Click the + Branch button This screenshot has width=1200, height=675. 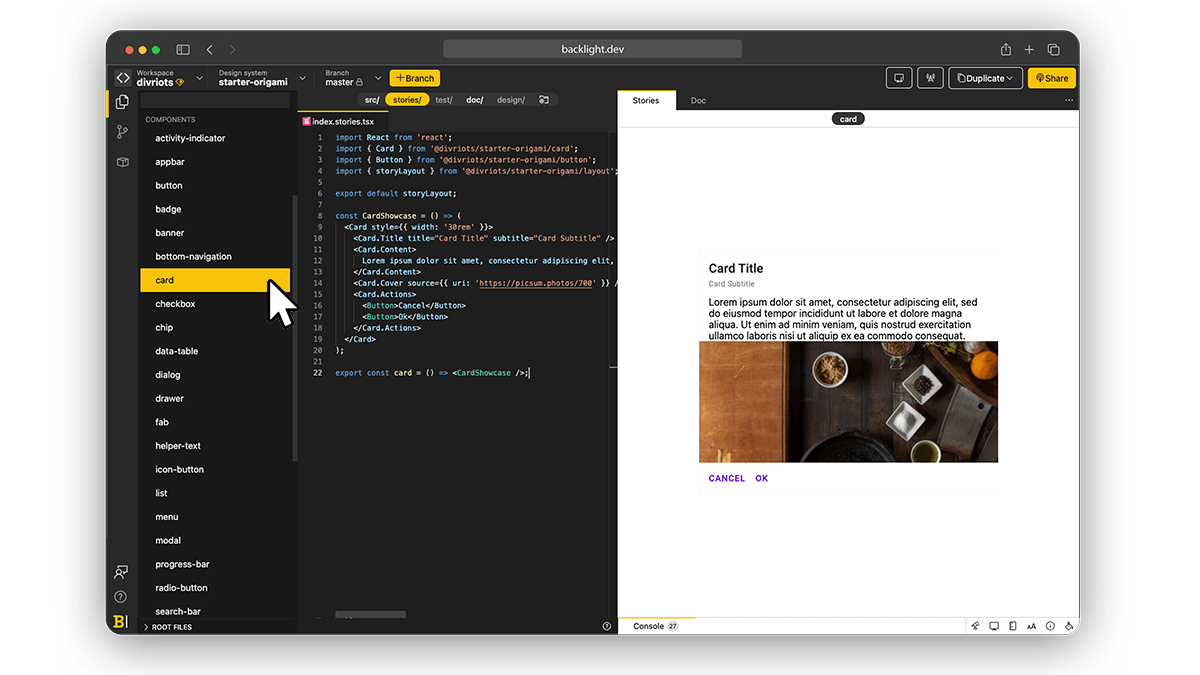[415, 78]
